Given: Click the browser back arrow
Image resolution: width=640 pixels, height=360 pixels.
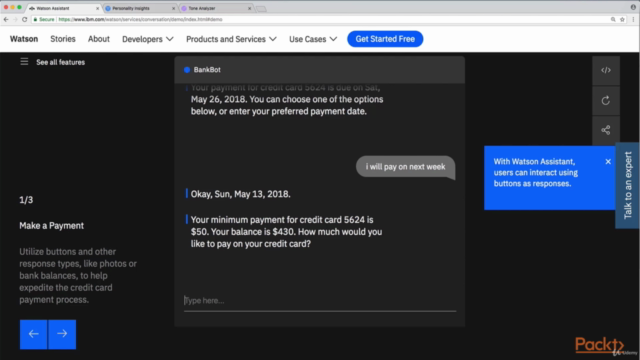Looking at the screenshot, I should coord(6,19).
